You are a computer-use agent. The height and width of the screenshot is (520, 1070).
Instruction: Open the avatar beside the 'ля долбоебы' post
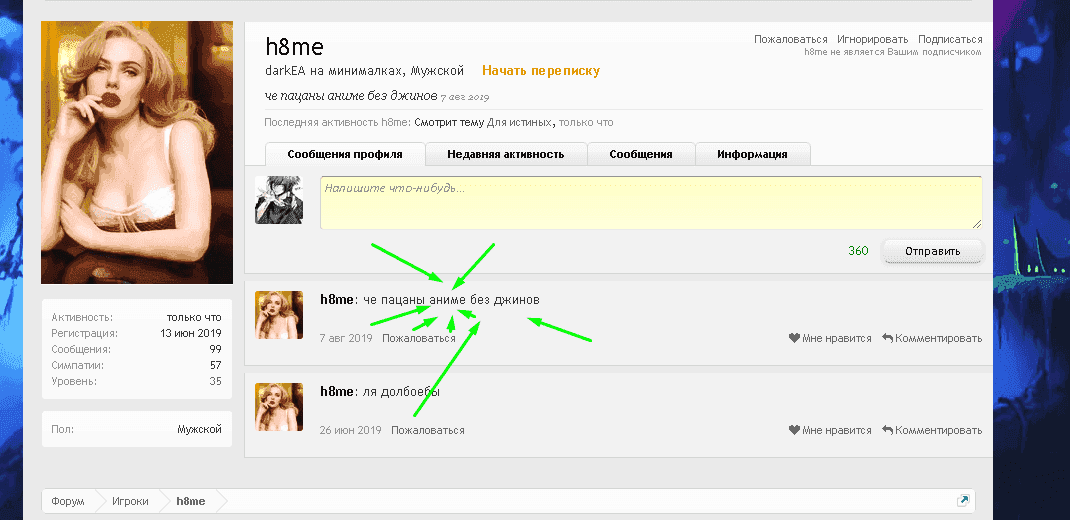[279, 407]
